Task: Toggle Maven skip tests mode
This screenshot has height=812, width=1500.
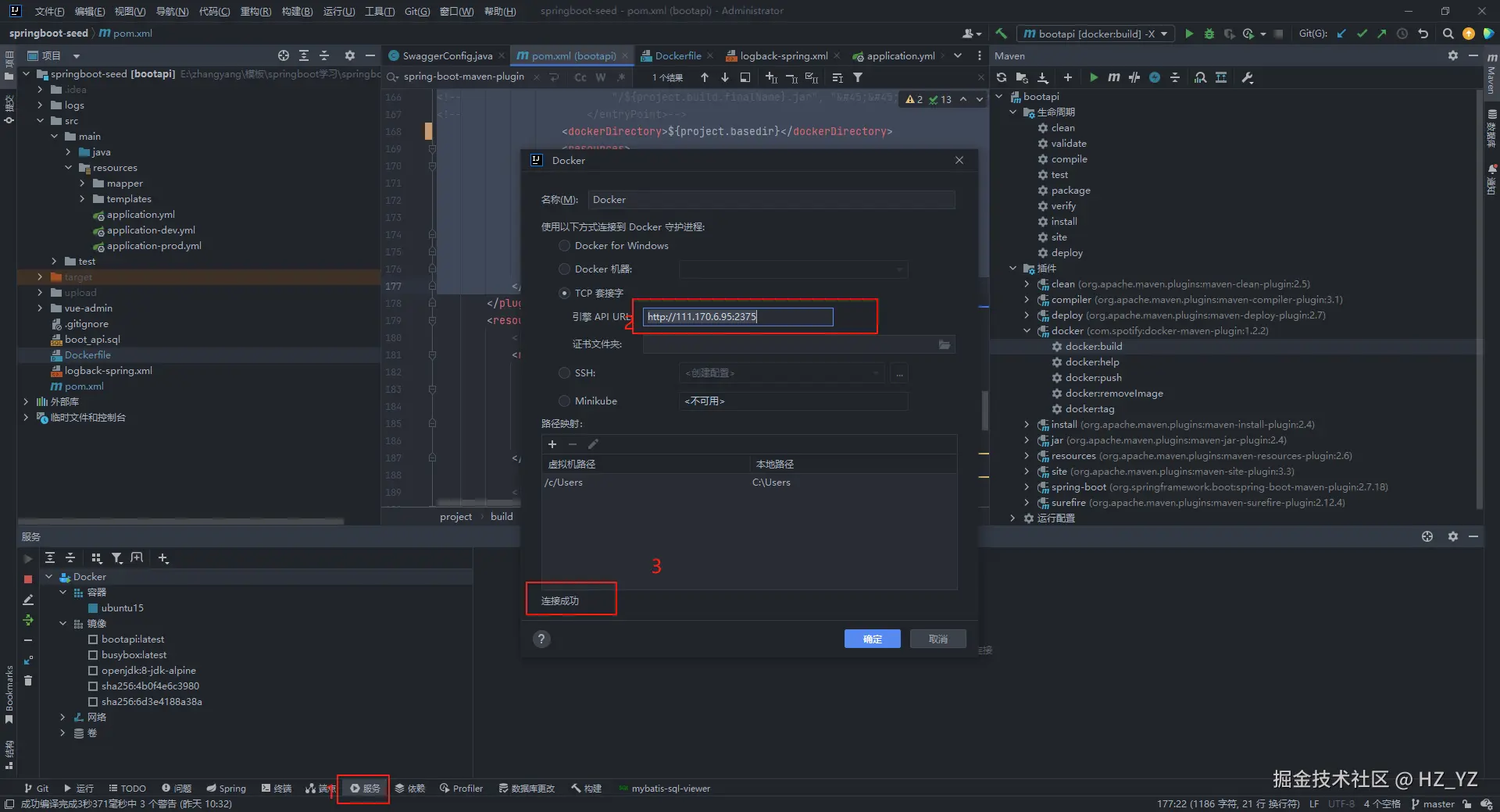Action: [x=1155, y=77]
